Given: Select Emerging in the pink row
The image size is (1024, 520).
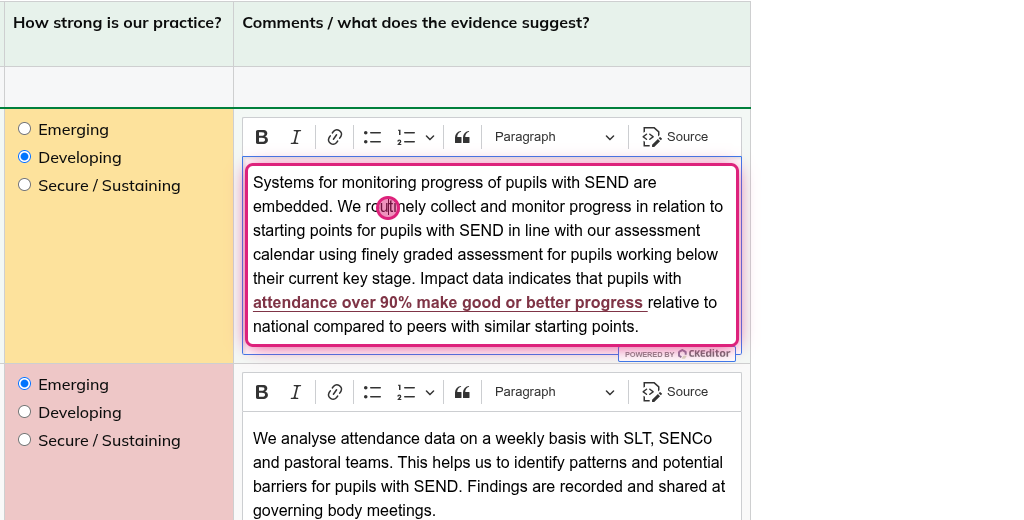Looking at the screenshot, I should coord(25,383).
